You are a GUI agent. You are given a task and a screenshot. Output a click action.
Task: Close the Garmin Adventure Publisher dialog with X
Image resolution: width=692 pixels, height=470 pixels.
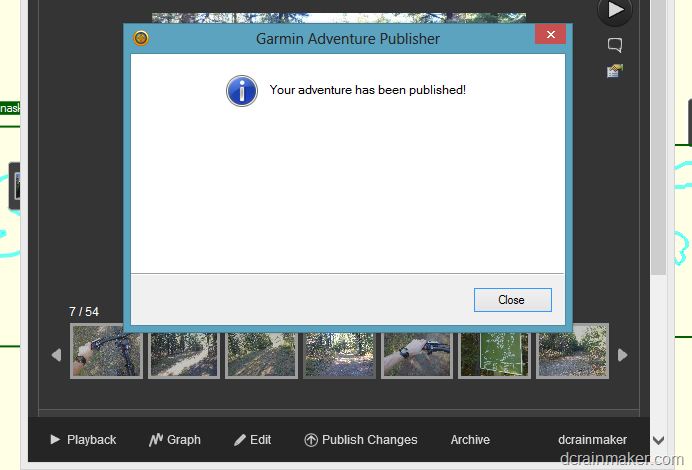[550, 34]
